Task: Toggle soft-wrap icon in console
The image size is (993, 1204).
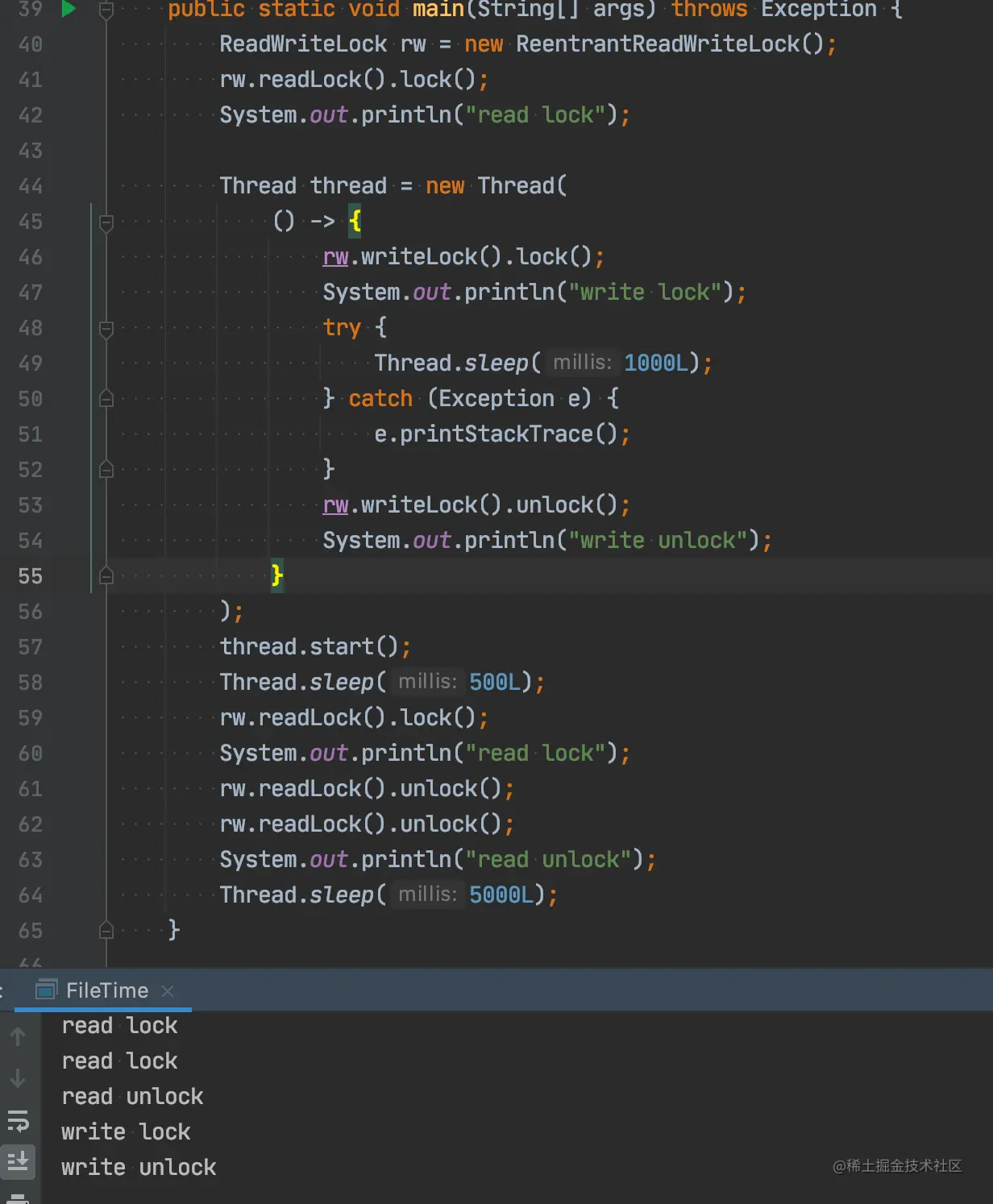Action: 18,1120
